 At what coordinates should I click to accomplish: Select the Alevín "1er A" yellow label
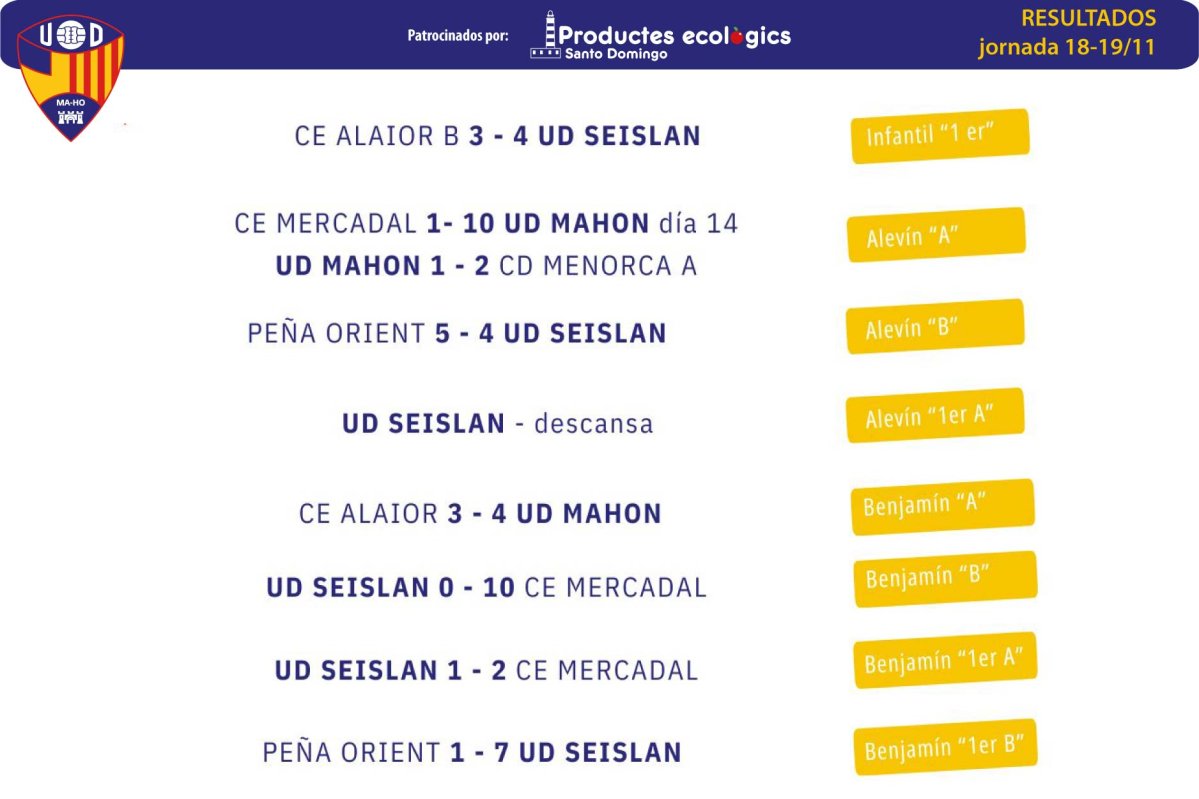935,415
